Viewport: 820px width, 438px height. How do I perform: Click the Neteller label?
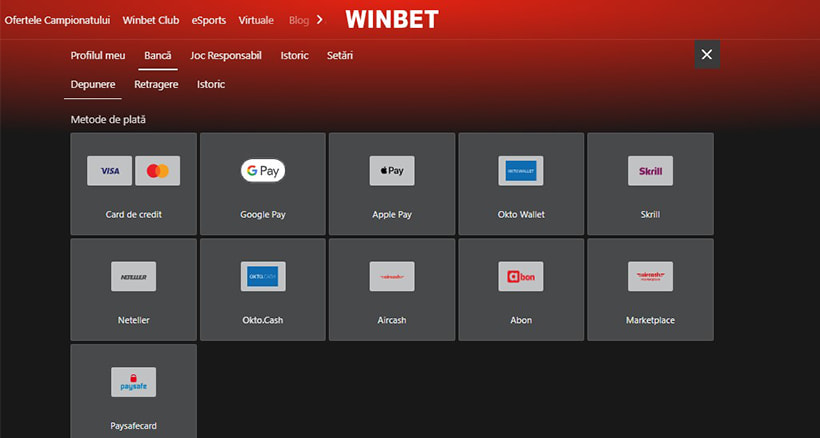click(133, 320)
